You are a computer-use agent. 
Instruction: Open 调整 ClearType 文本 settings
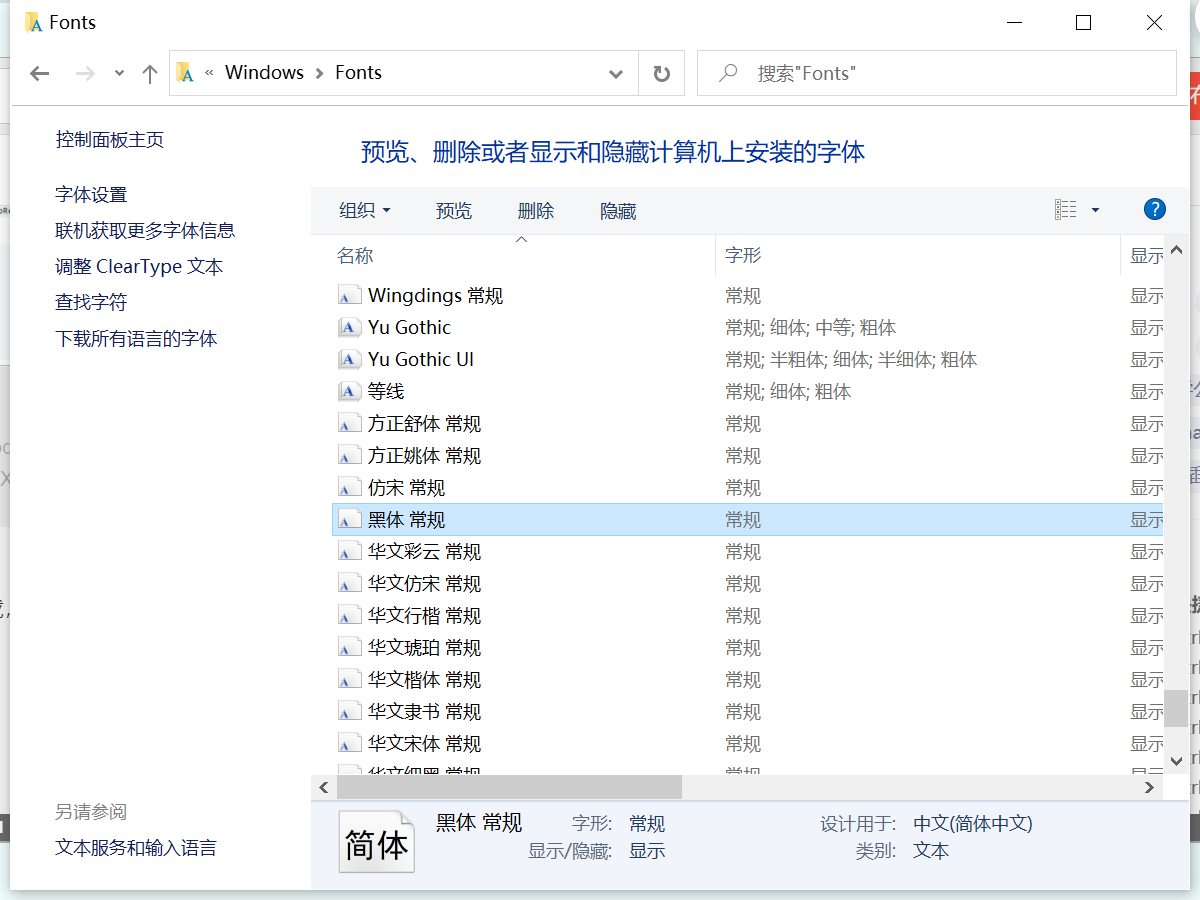coord(139,266)
